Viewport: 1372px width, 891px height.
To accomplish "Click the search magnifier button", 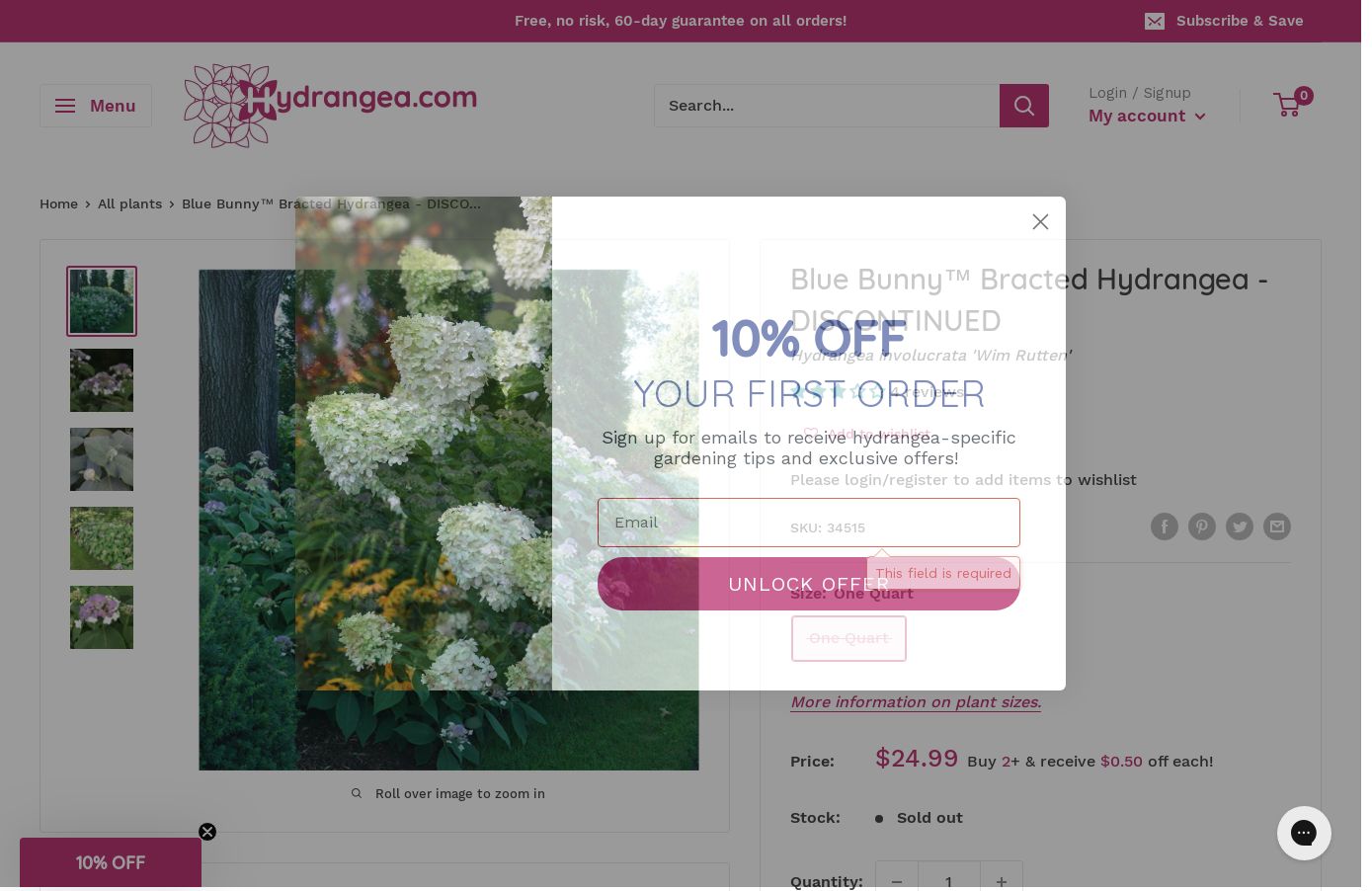I will (1024, 106).
